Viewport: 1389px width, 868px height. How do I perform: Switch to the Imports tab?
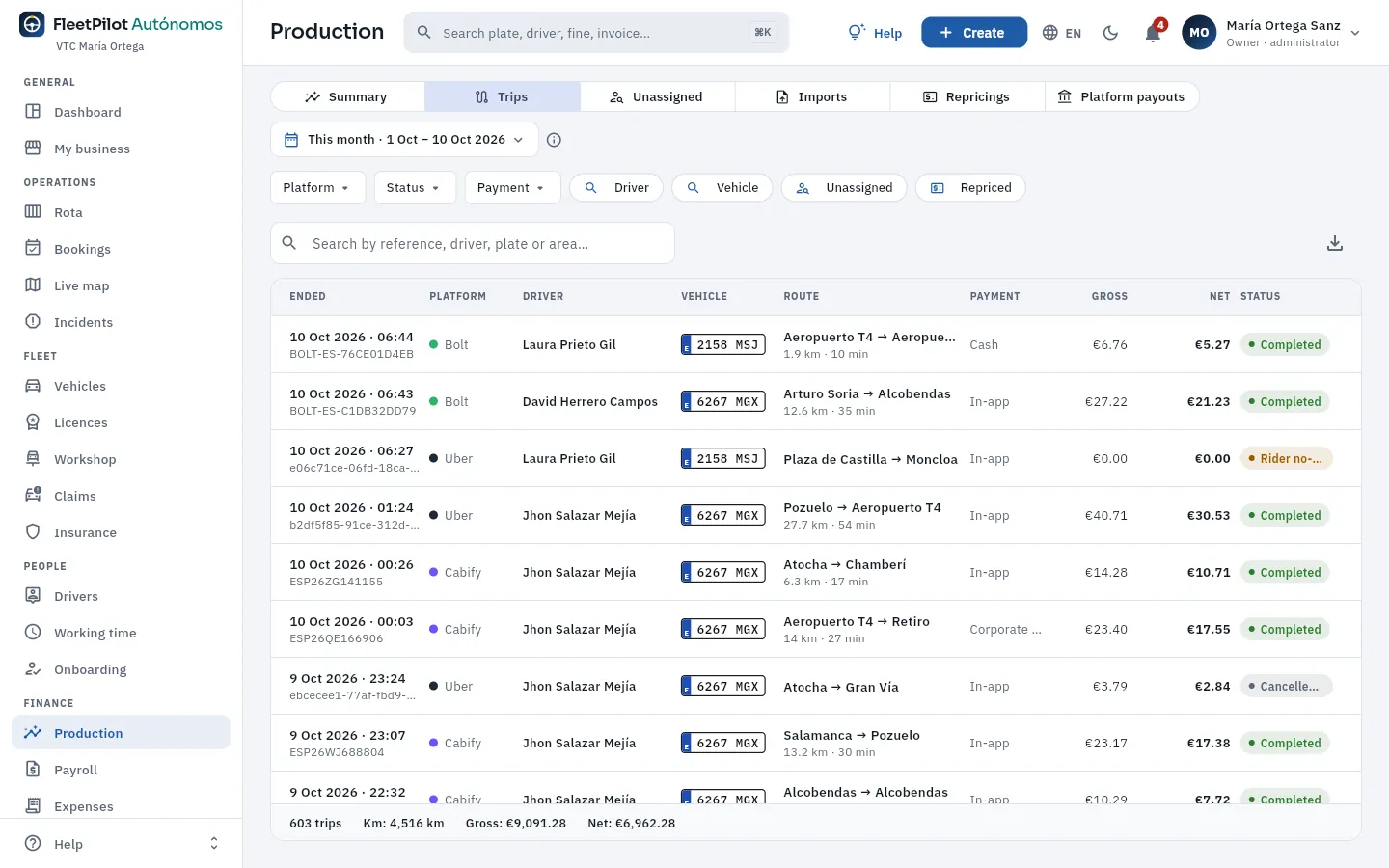[812, 96]
